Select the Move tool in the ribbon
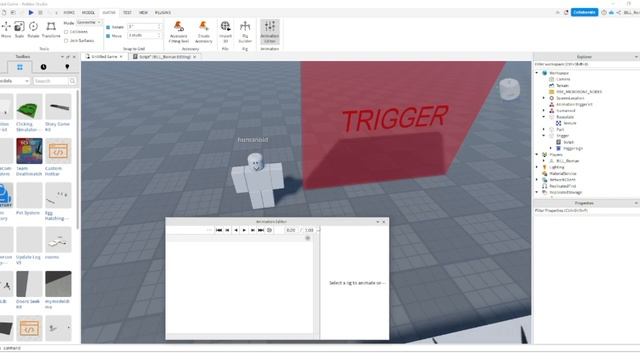 pos(6,29)
